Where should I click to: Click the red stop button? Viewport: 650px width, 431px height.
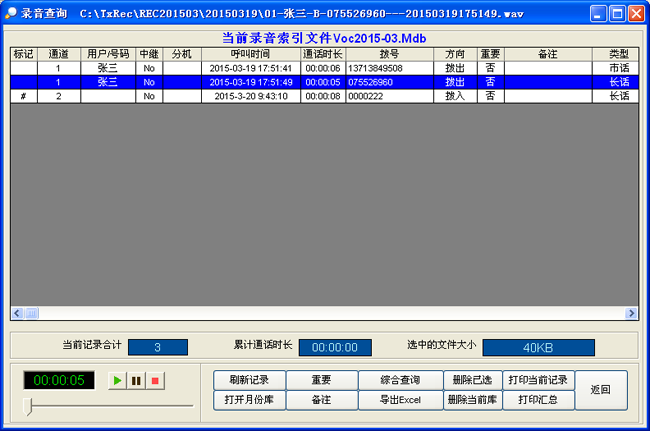click(154, 381)
